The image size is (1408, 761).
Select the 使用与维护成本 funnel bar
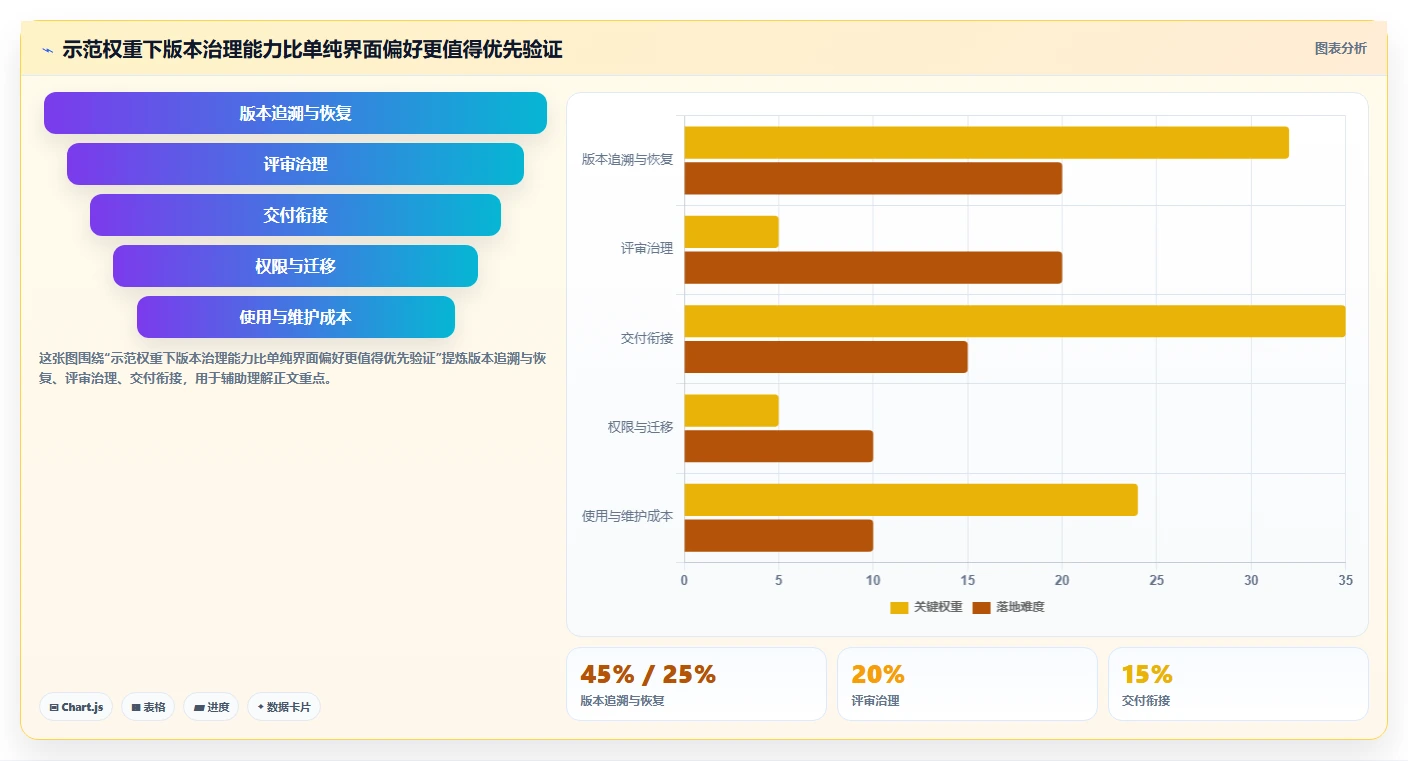pos(295,317)
